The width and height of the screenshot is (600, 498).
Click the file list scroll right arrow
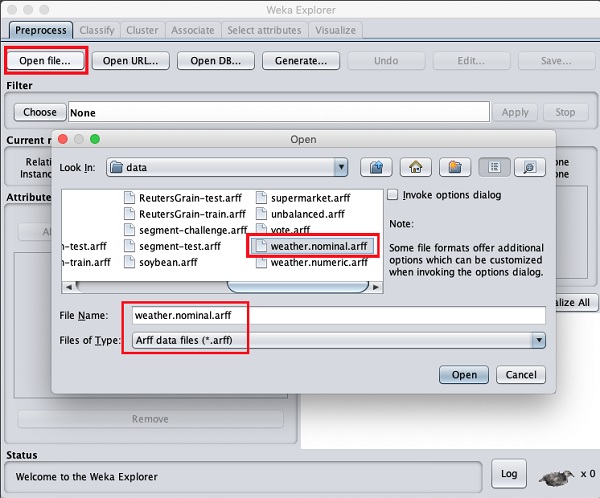[376, 287]
